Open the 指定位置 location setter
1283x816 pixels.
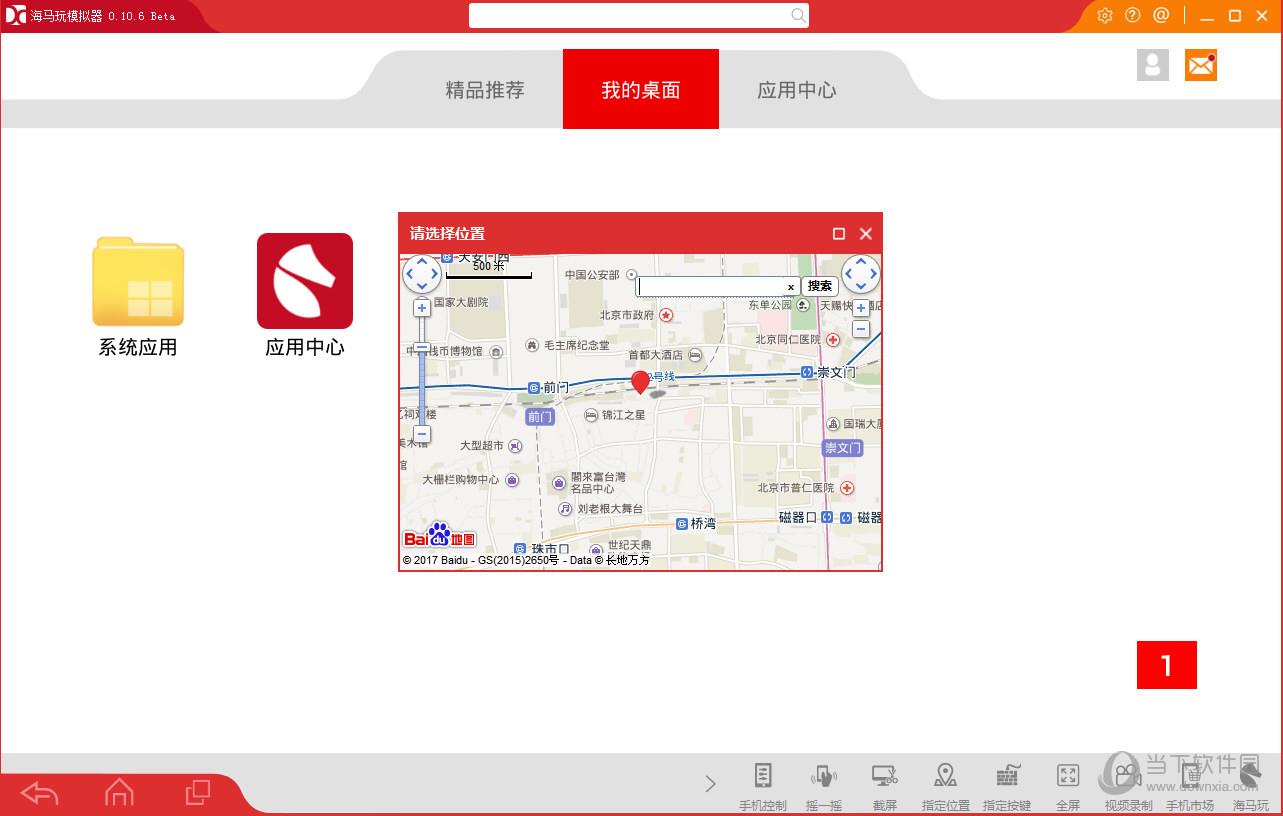946,786
